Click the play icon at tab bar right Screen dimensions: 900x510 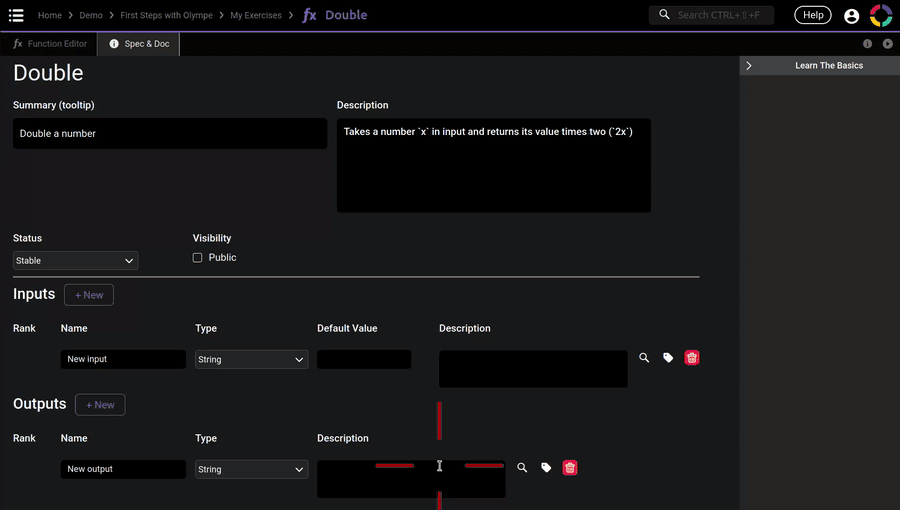887,44
